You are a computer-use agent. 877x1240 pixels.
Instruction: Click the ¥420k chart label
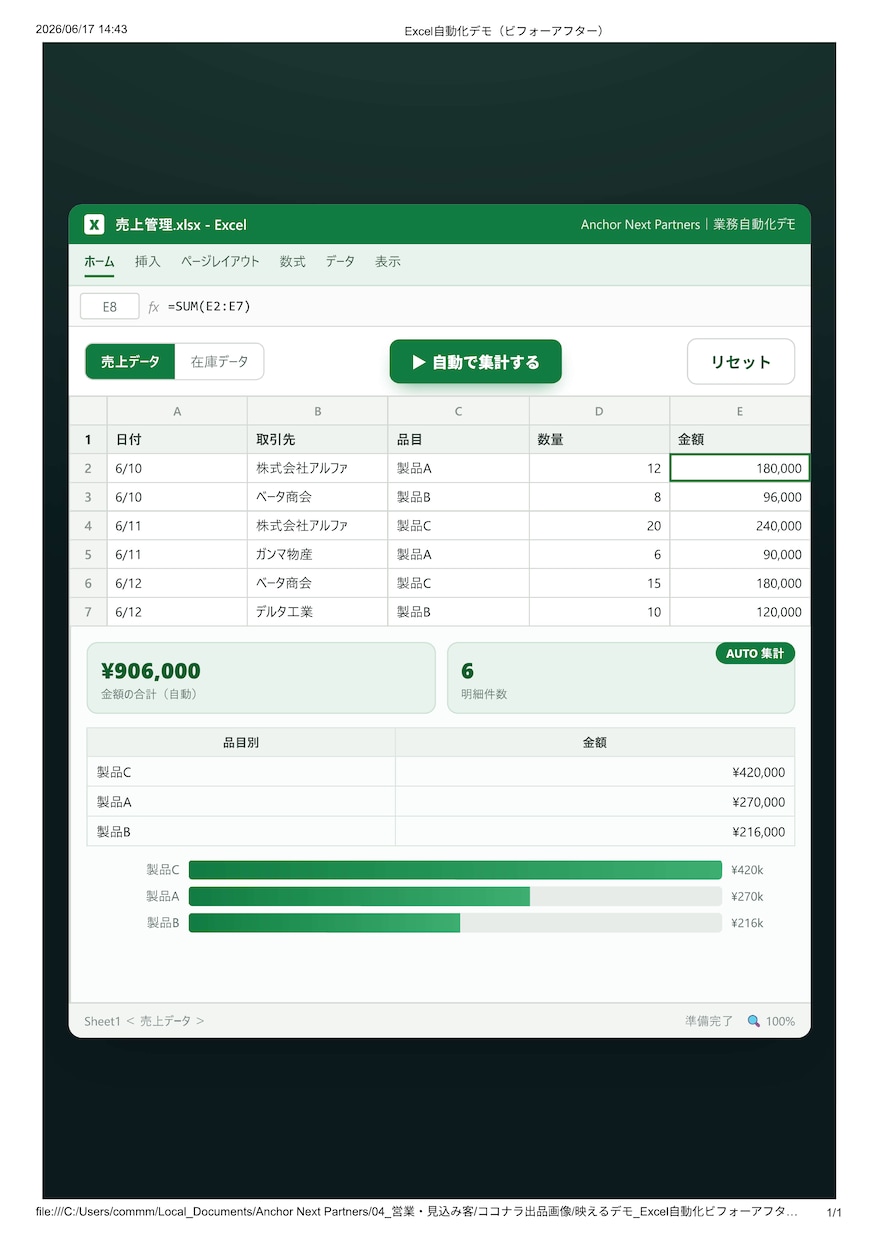pyautogui.click(x=747, y=870)
